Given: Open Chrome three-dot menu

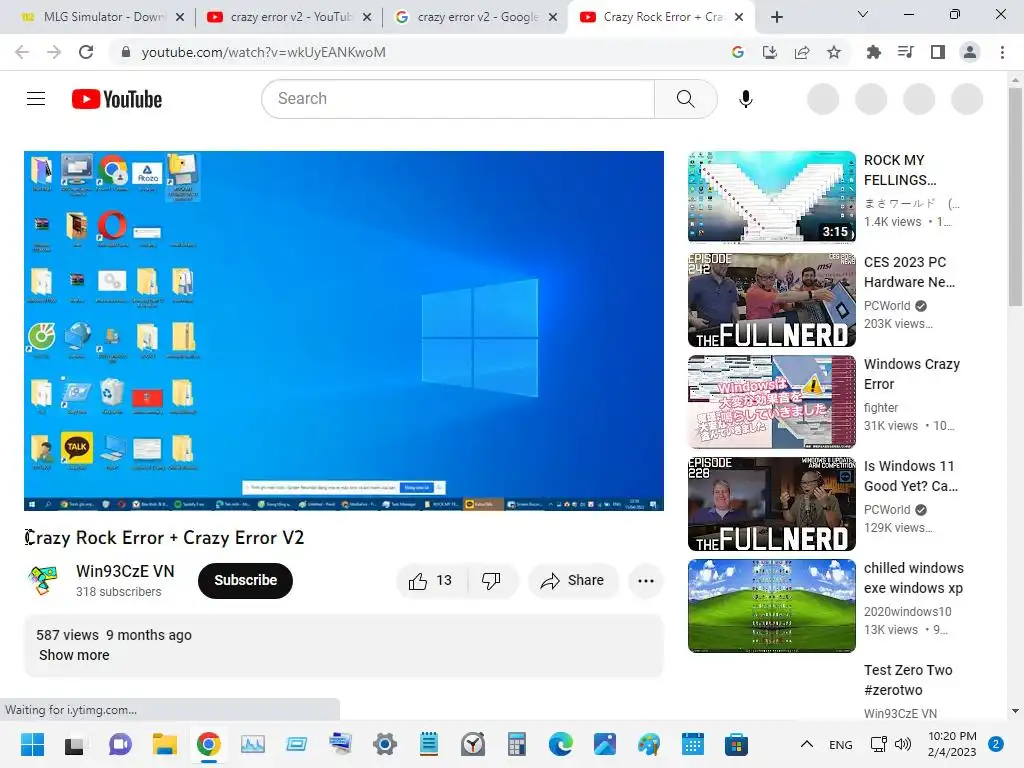Looking at the screenshot, I should tap(1002, 52).
